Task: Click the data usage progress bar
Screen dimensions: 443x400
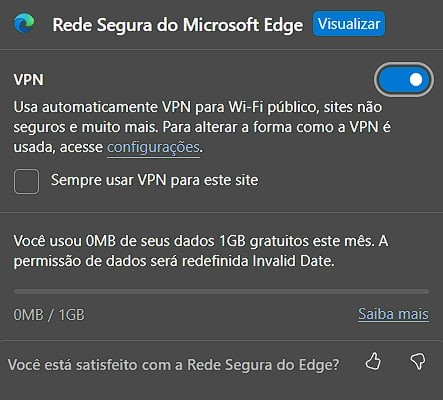Action: 221,292
